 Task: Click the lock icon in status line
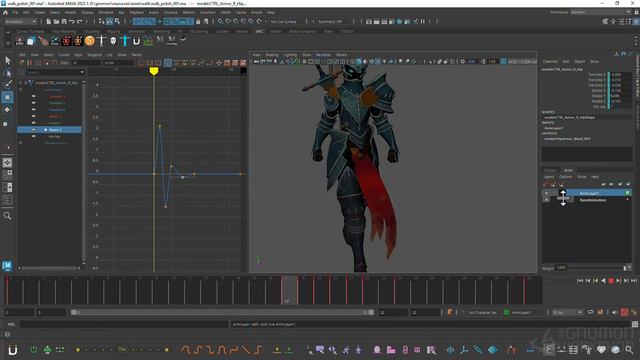(198, 21)
